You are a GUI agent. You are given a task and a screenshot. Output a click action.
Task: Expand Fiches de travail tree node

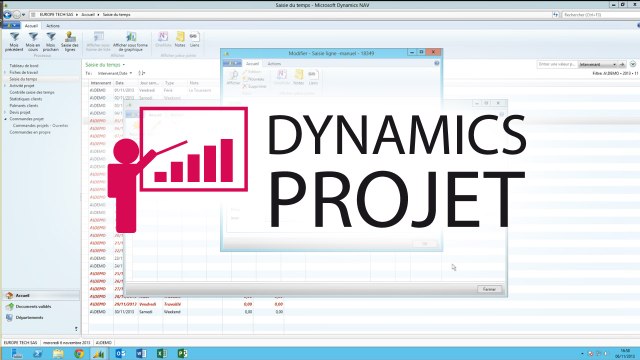click(5, 72)
